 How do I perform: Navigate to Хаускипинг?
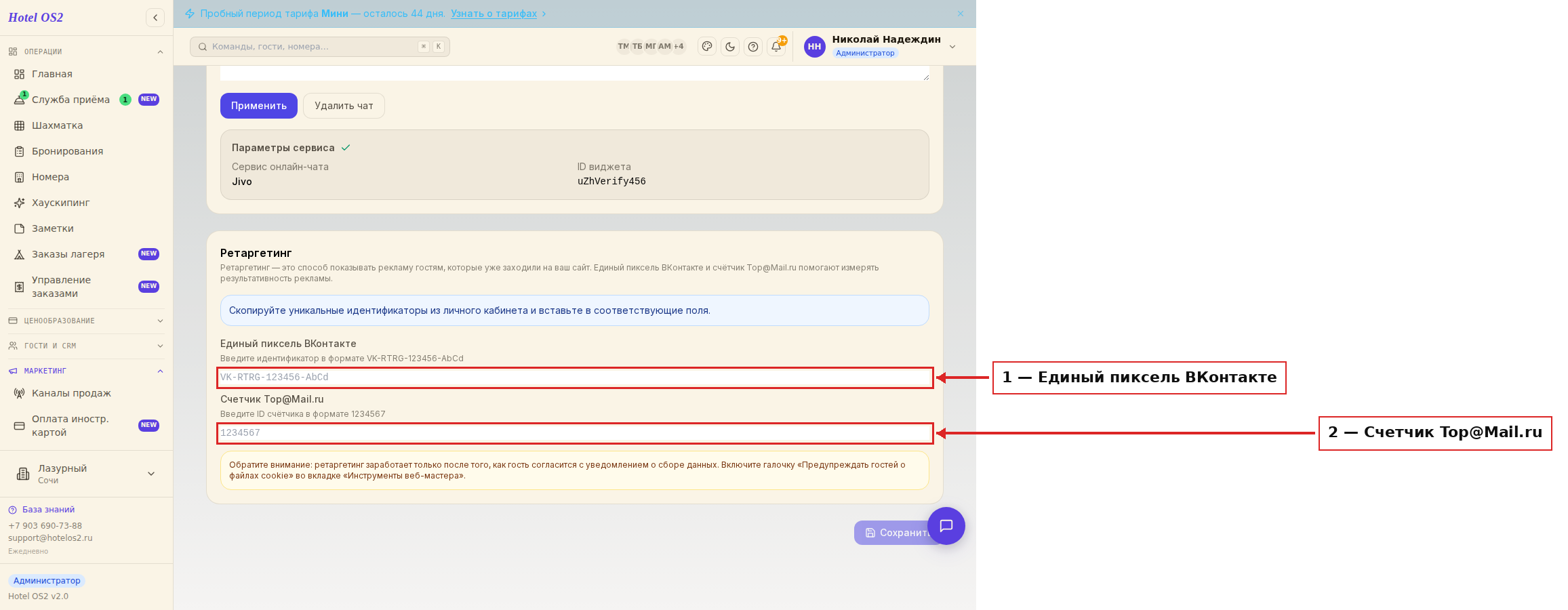(x=87, y=203)
